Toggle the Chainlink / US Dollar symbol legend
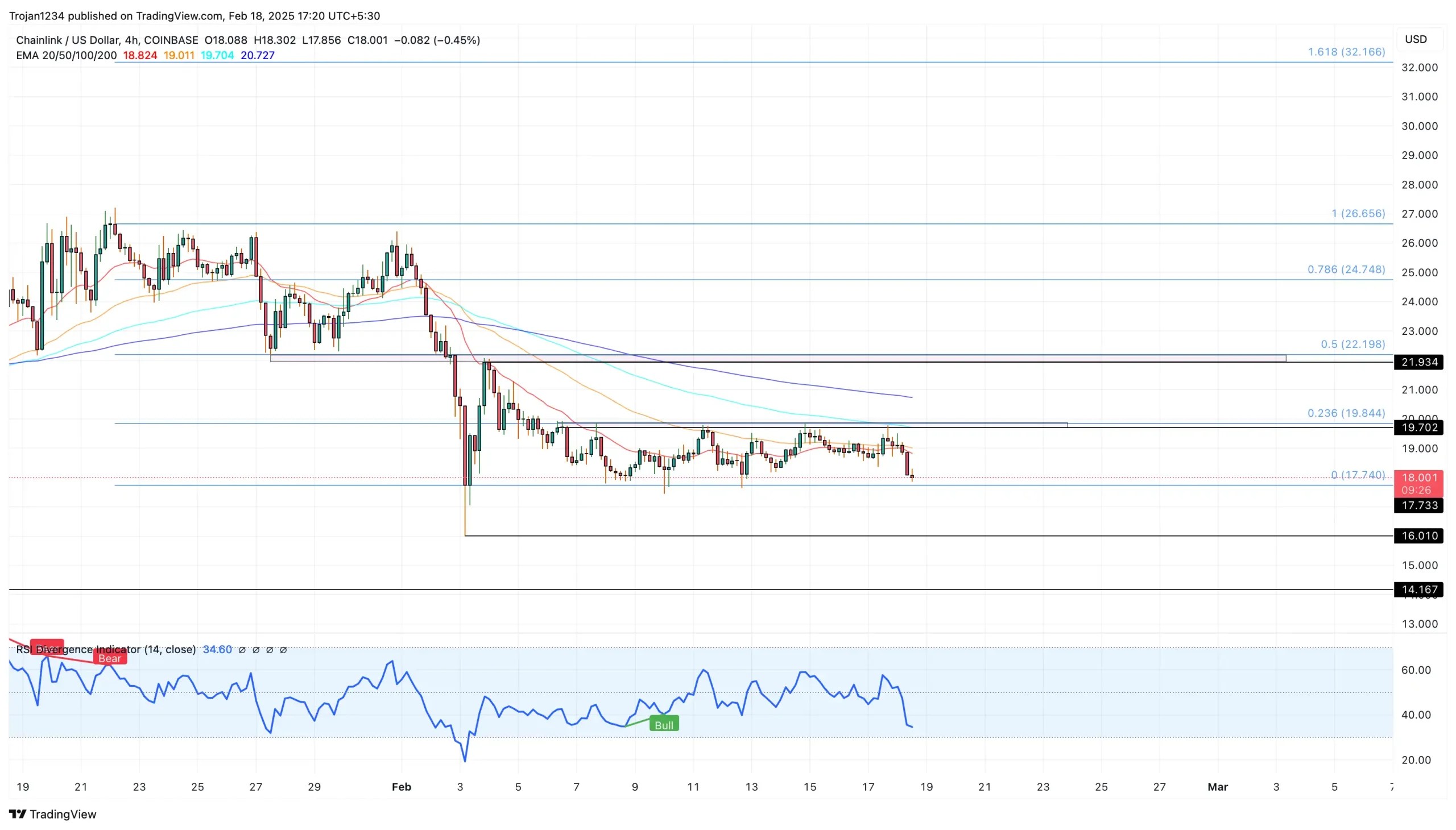Image resolution: width=1456 pixels, height=830 pixels. point(68,40)
